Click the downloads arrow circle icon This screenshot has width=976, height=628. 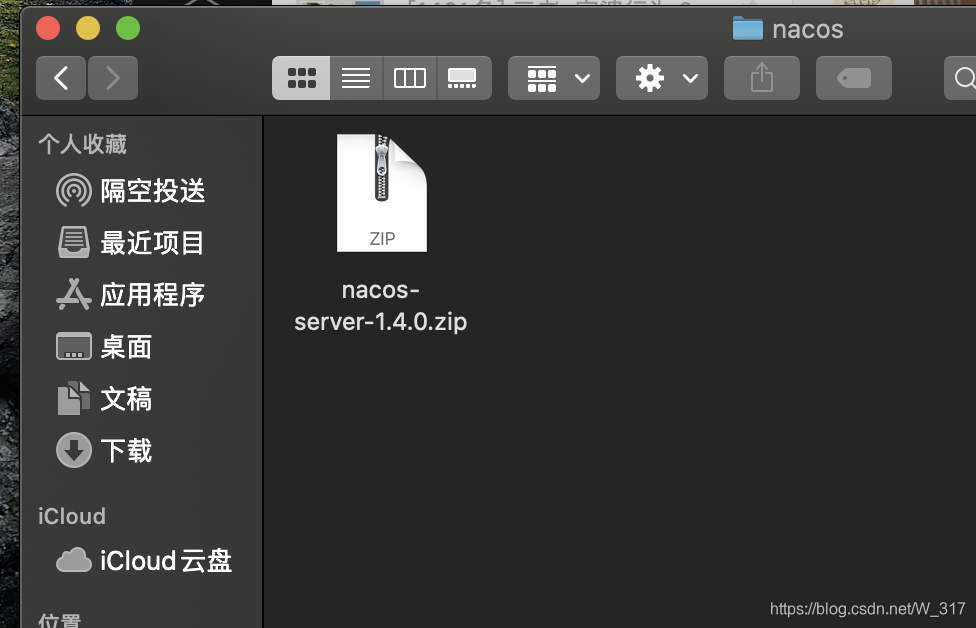[x=73, y=450]
